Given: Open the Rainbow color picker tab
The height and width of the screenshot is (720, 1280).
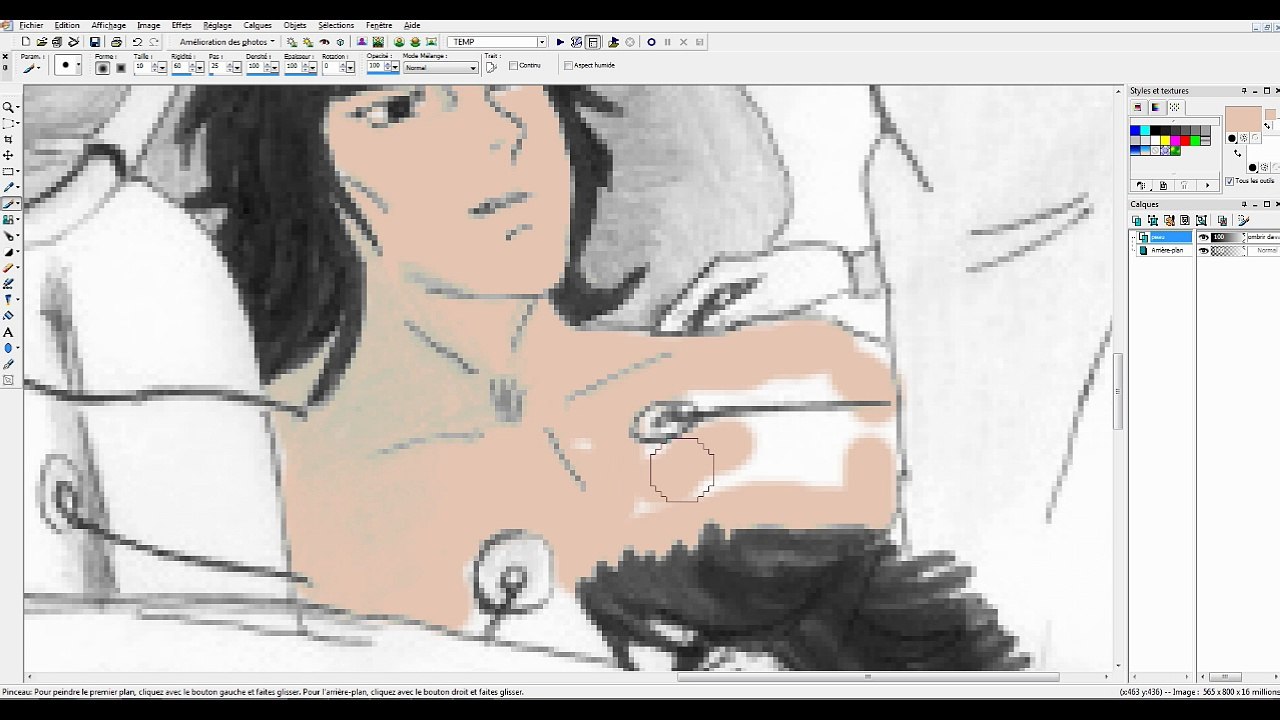Looking at the screenshot, I should (1156, 107).
